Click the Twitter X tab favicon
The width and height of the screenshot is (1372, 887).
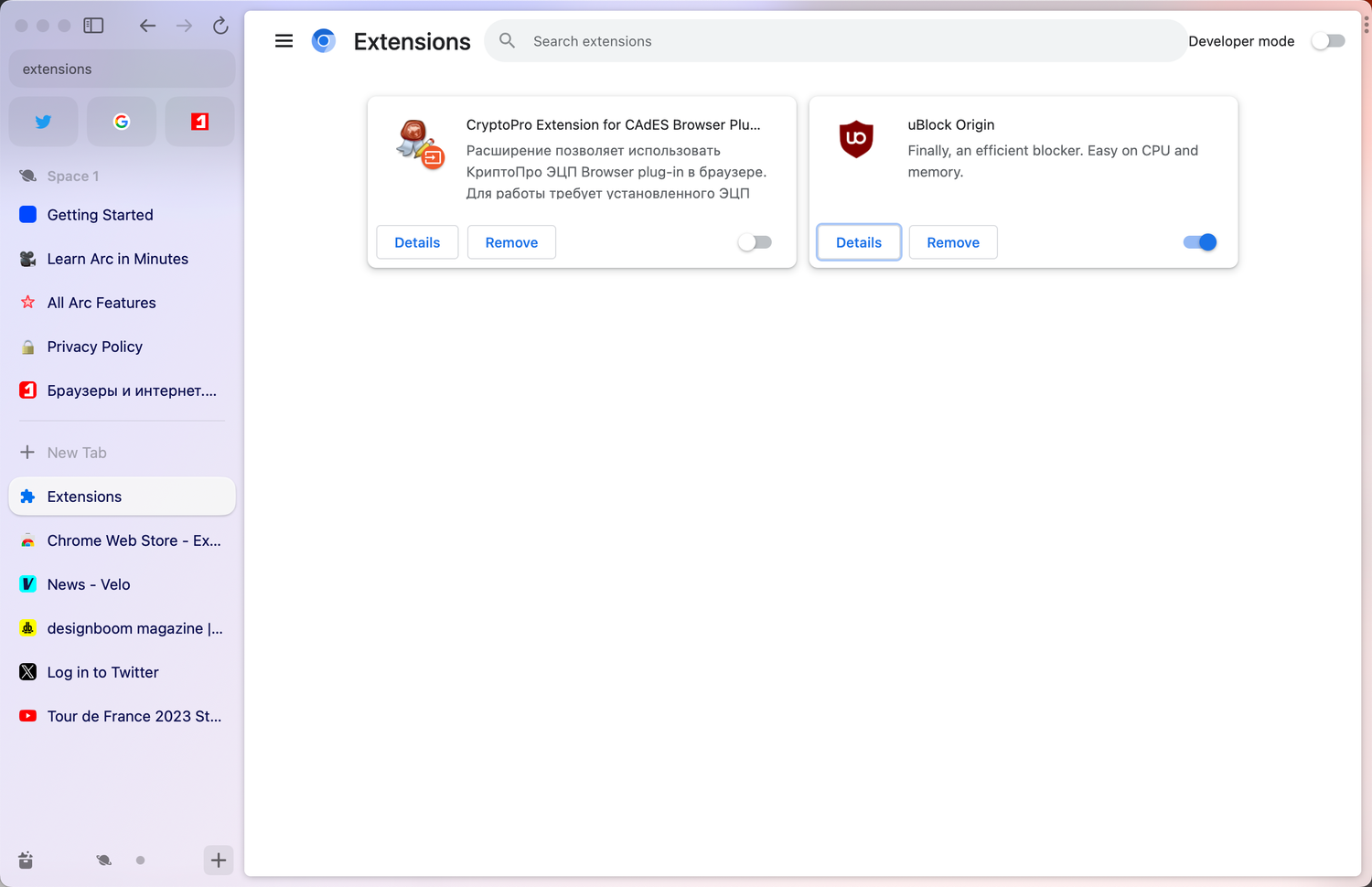(27, 672)
